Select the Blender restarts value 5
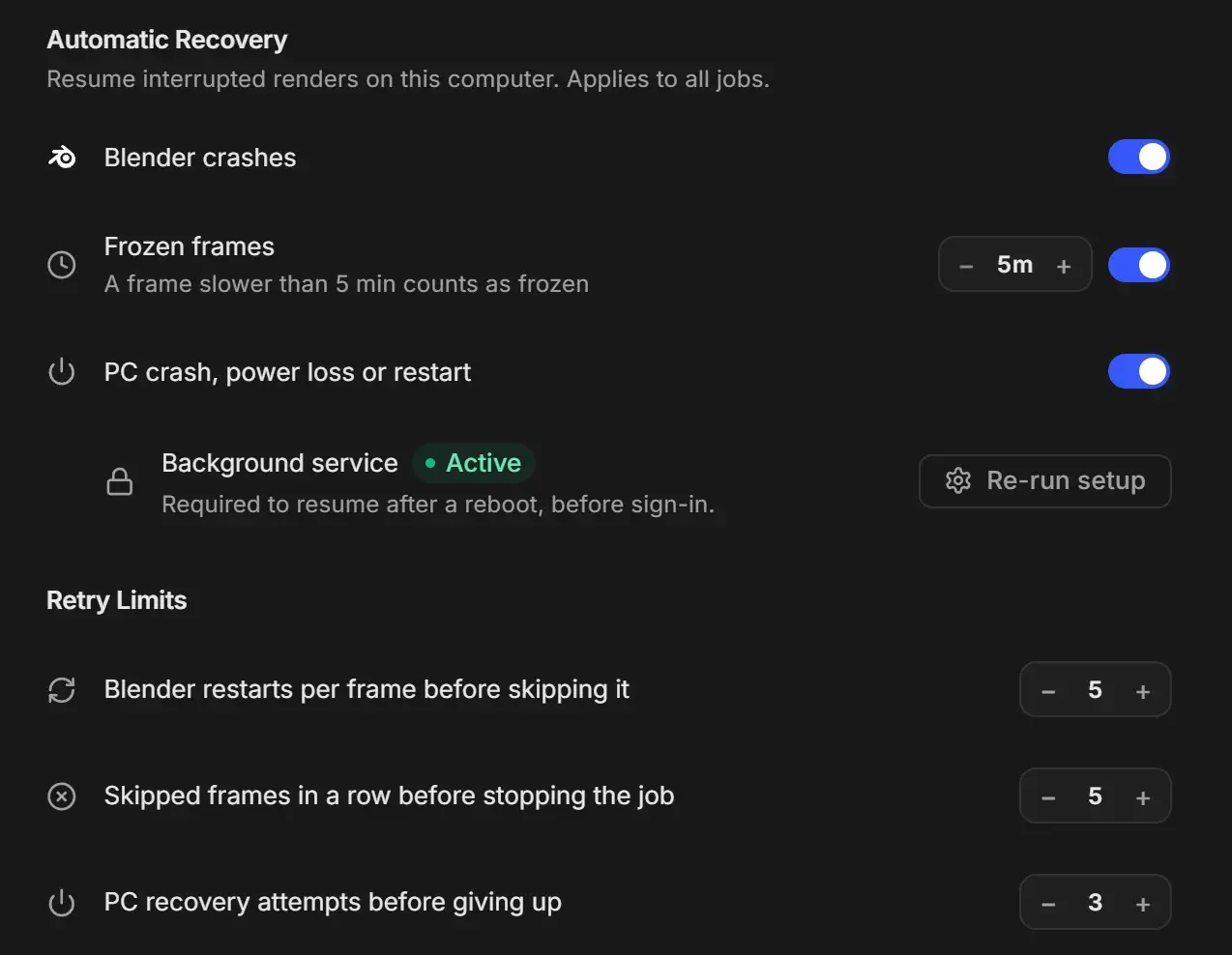1232x955 pixels. pos(1095,690)
